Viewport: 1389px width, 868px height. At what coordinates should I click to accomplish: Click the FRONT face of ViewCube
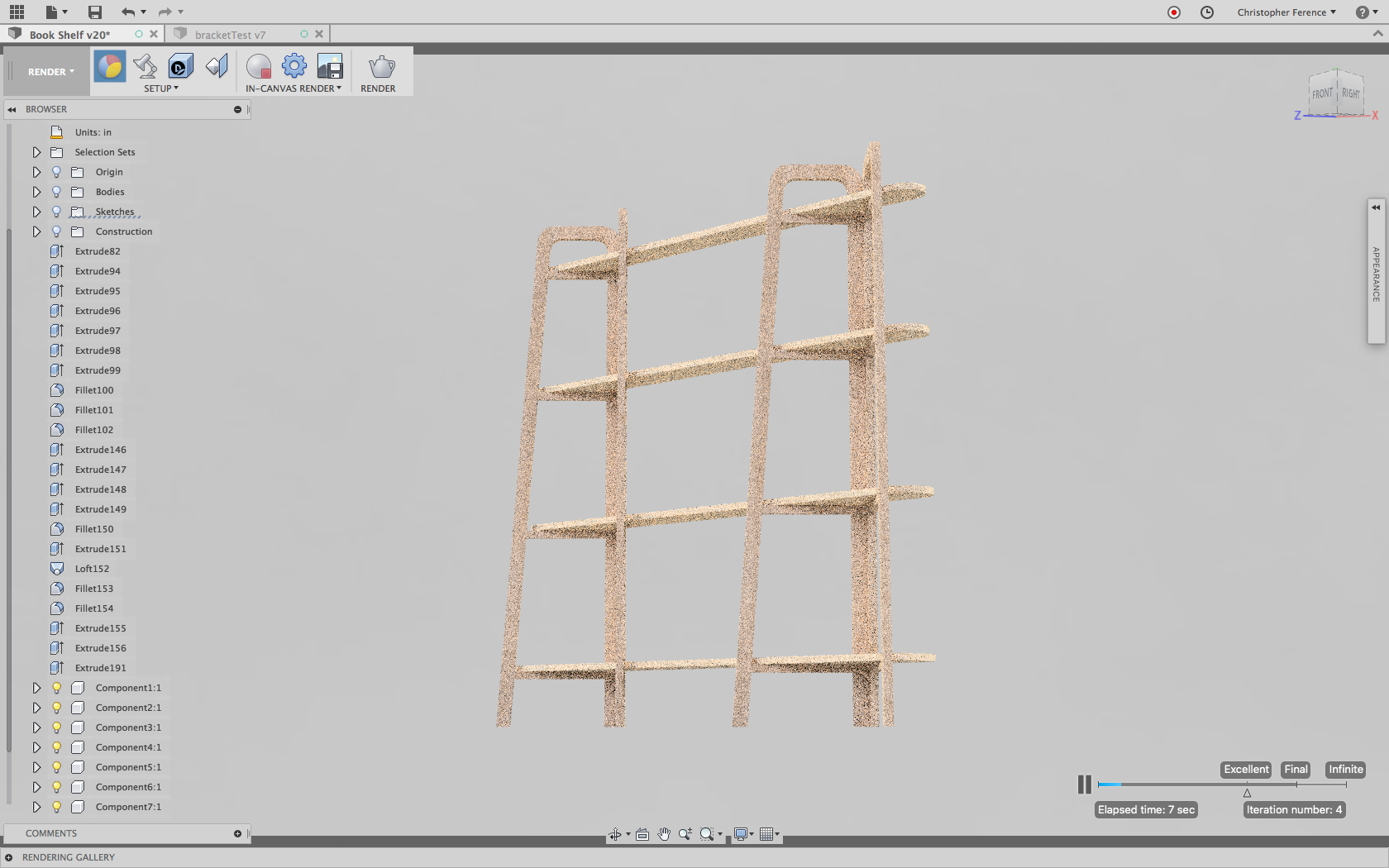pyautogui.click(x=1322, y=94)
